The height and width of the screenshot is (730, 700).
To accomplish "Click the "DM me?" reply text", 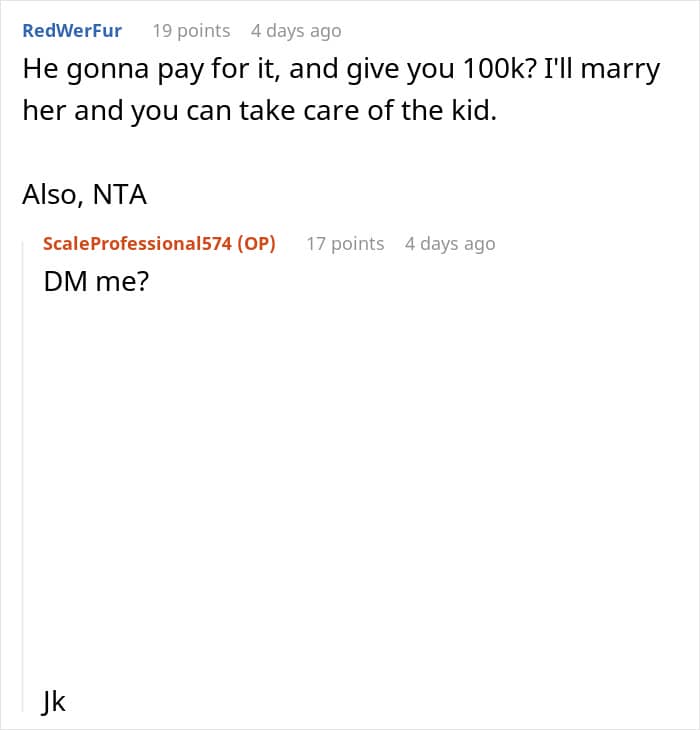I will (96, 283).
